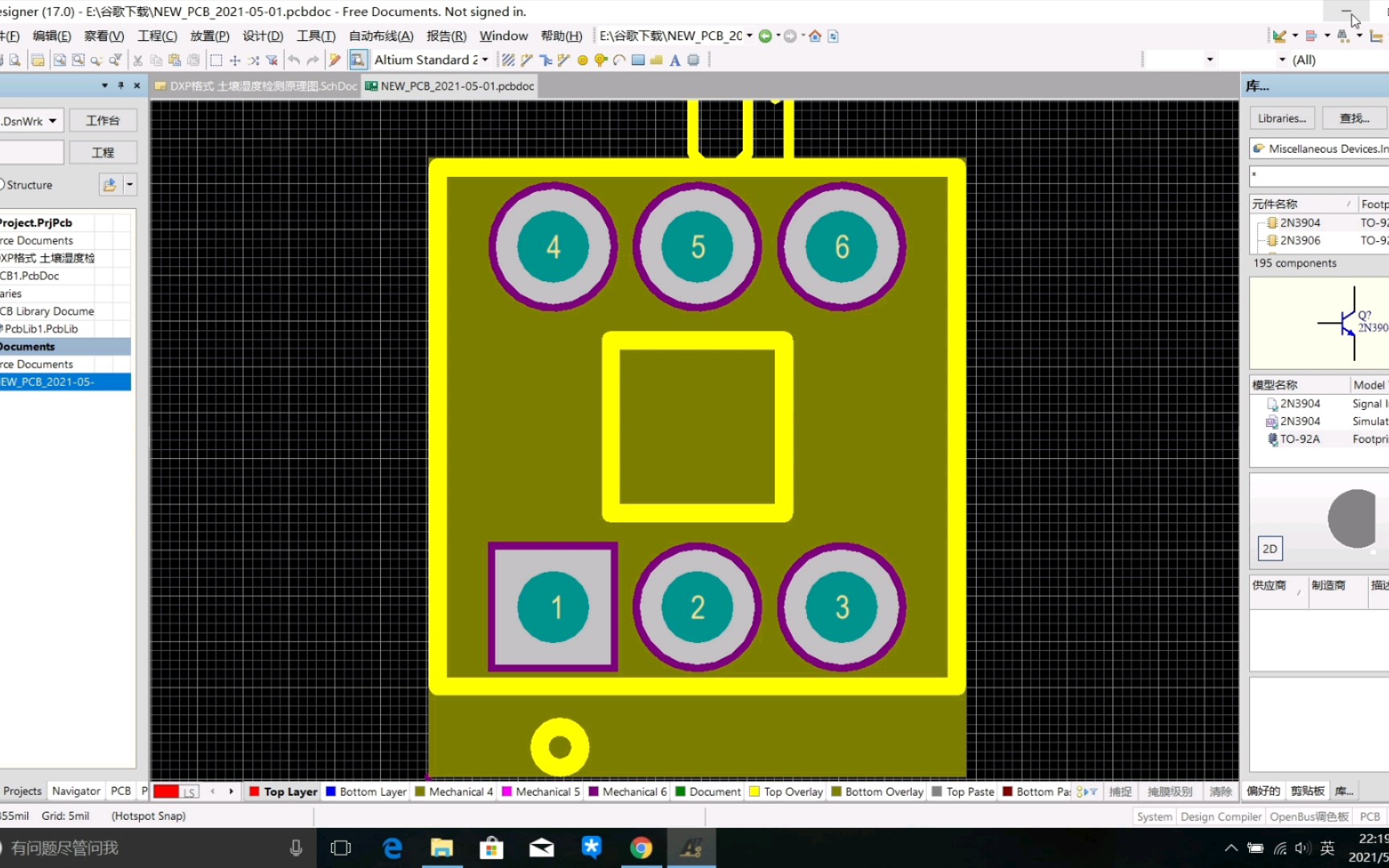The width and height of the screenshot is (1389, 868).
Task: Toggle the pushpin to auto-hide Projects panel
Action: coord(120,84)
